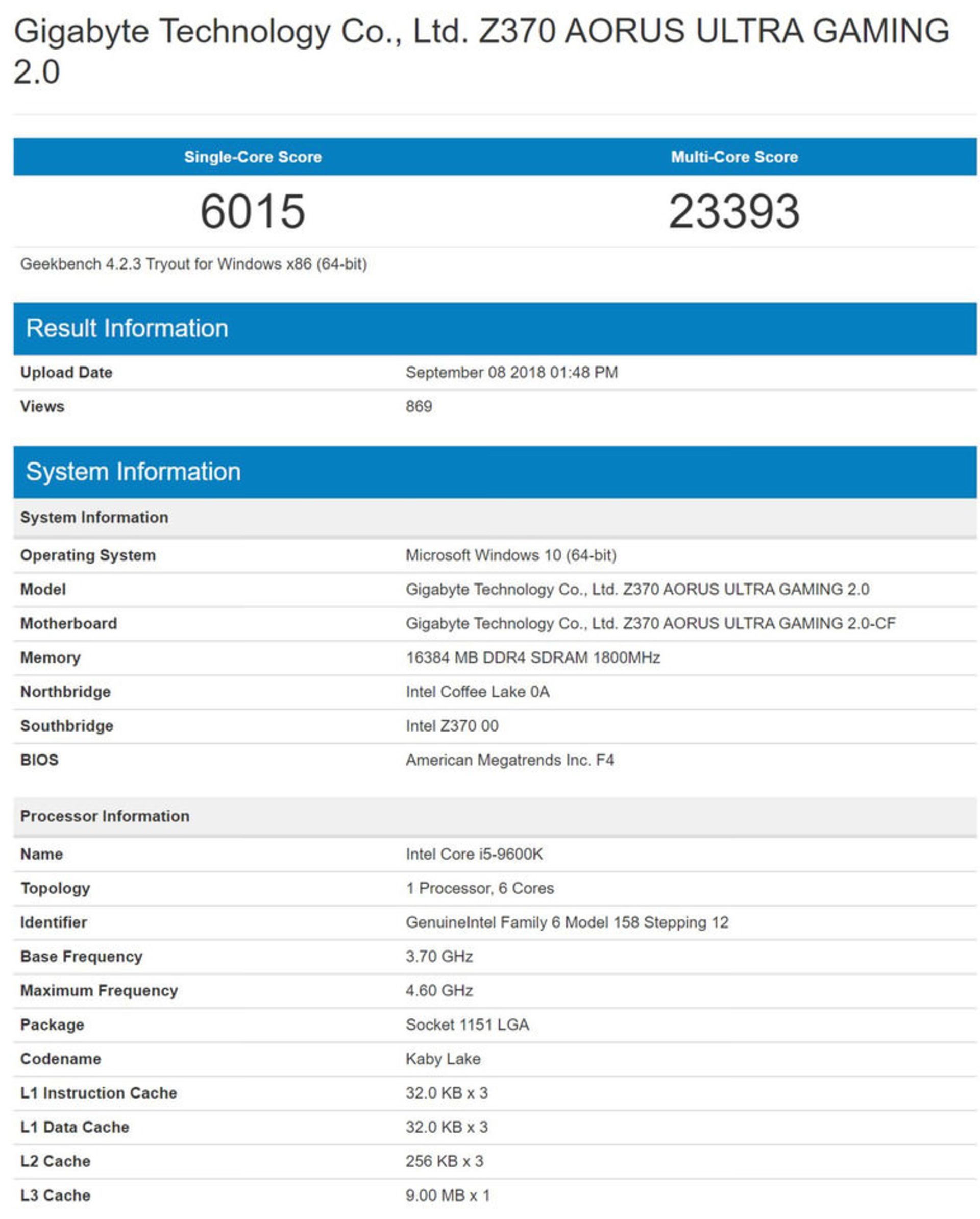Click the Single-Core Score header
The image size is (980, 1219).
point(253,157)
